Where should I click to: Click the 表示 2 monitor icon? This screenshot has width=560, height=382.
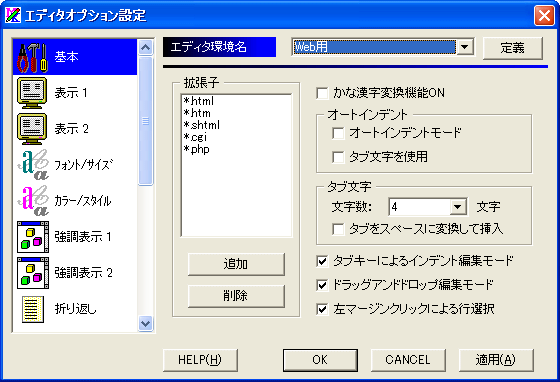pos(32,129)
